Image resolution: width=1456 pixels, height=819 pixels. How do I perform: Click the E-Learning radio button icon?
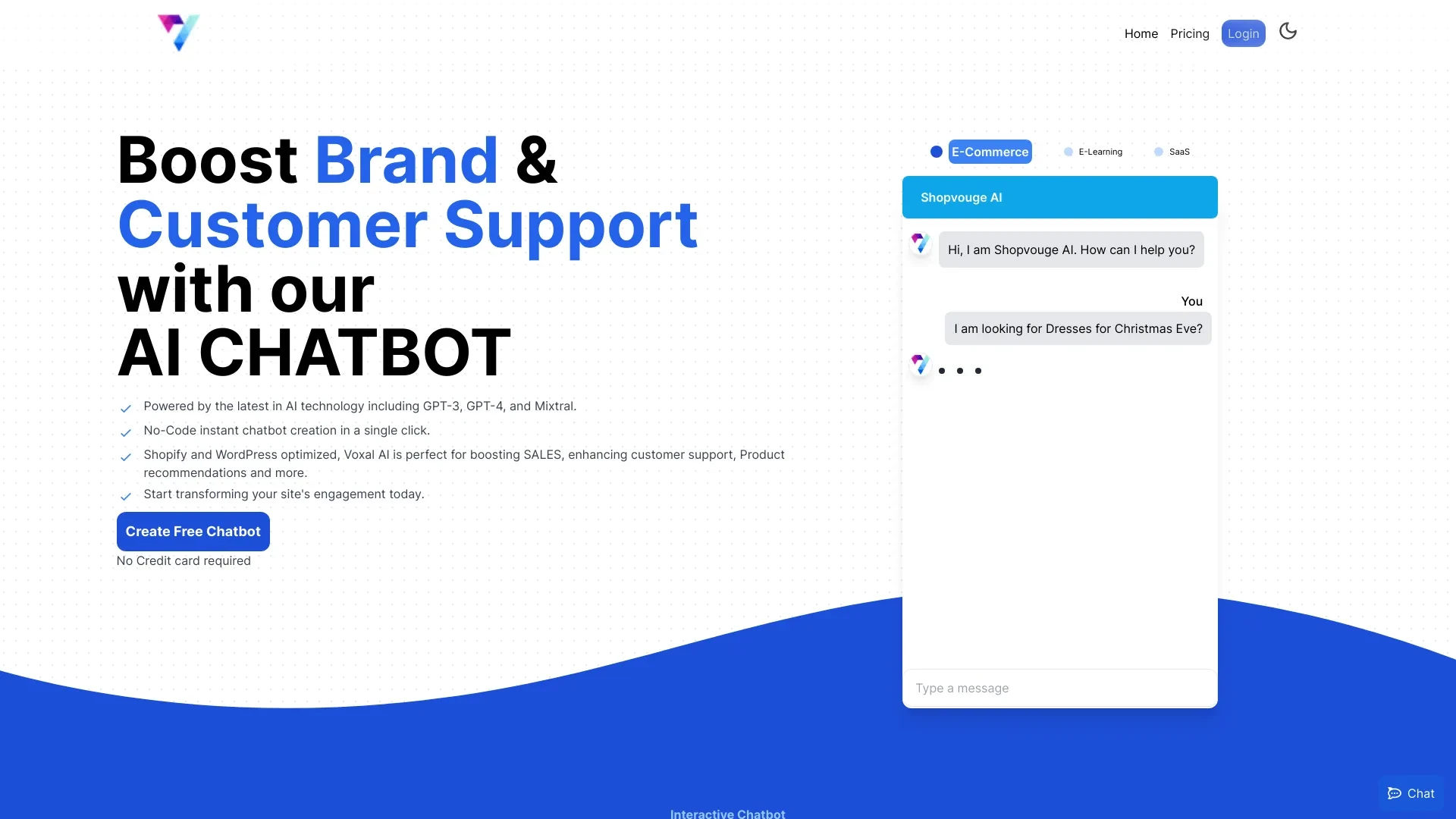pos(1068,151)
